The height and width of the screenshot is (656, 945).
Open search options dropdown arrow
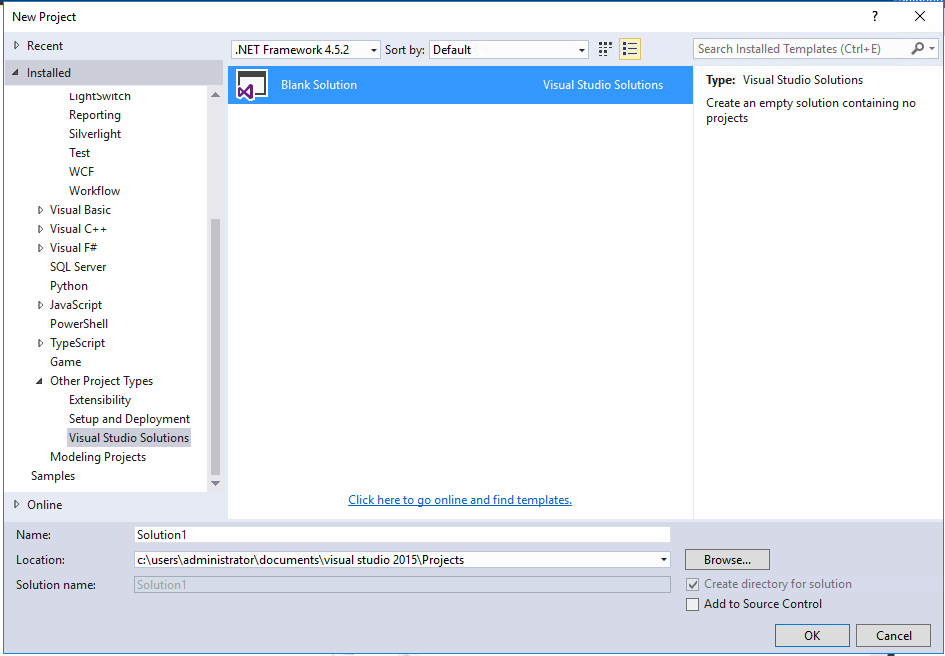click(932, 49)
